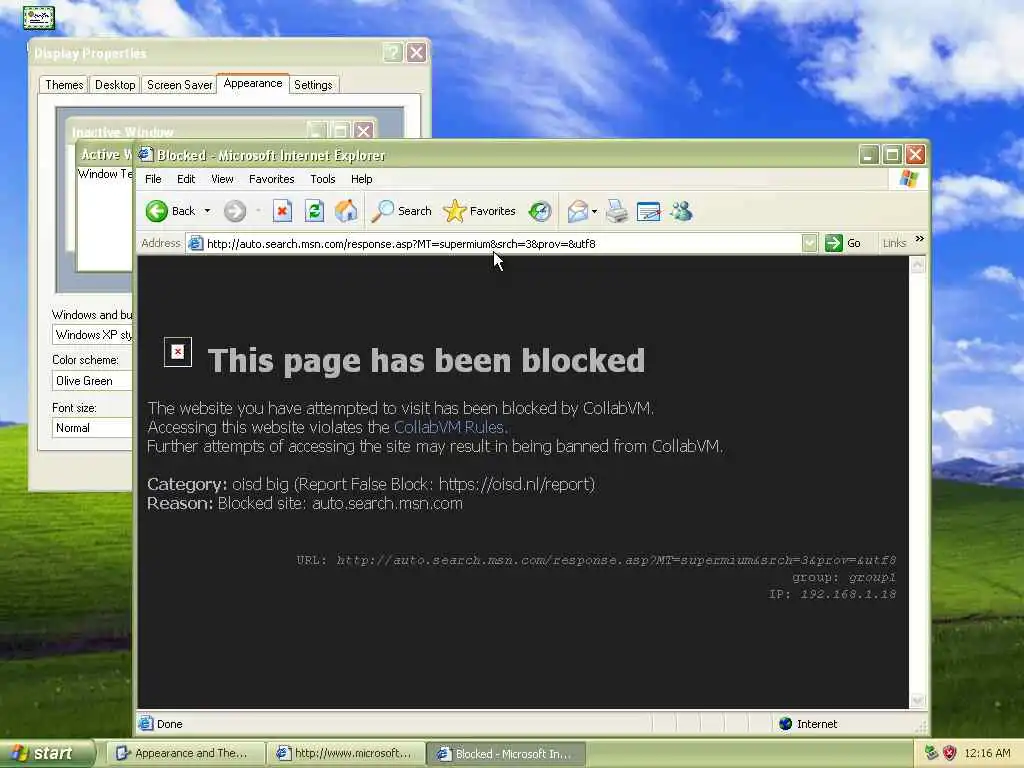Image resolution: width=1024 pixels, height=768 pixels.
Task: Open the Favorites menu
Action: tap(272, 179)
